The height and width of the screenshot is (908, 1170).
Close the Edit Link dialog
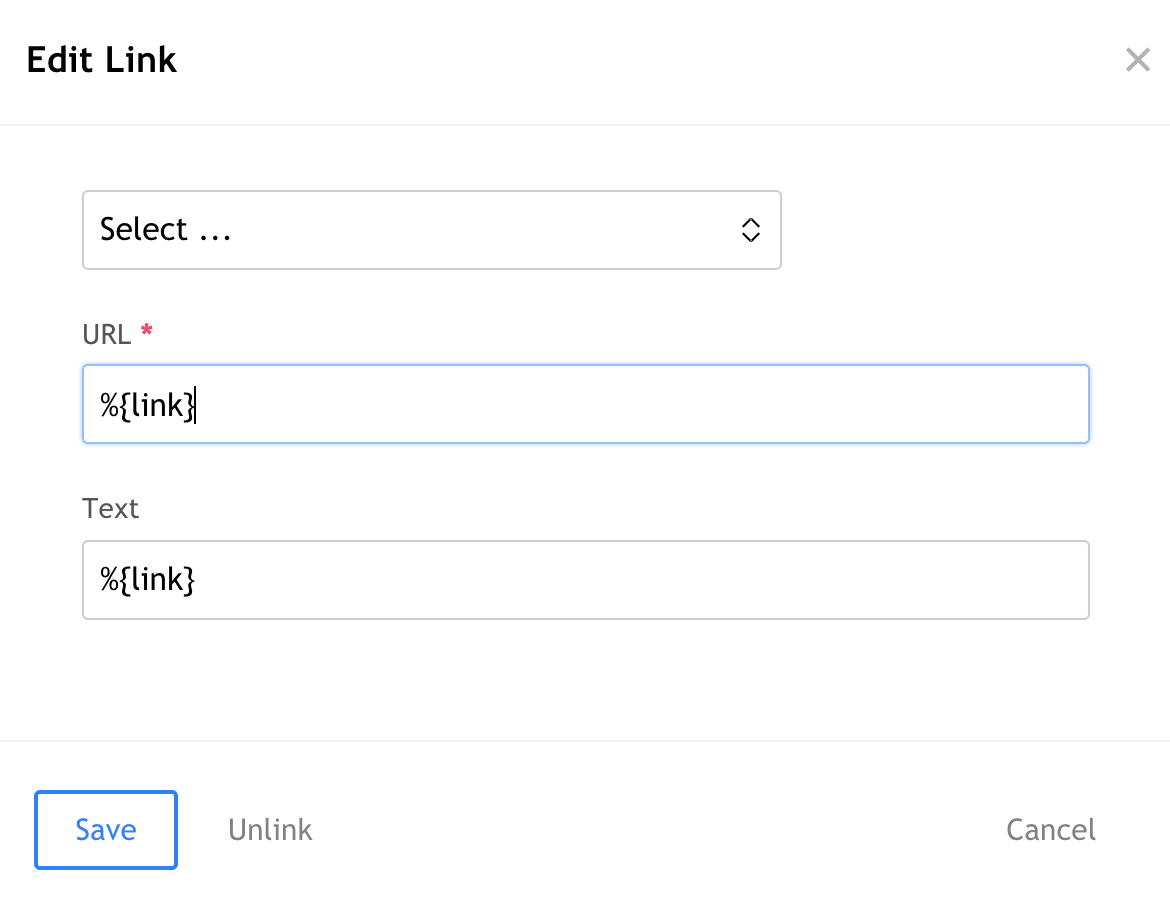point(1137,60)
